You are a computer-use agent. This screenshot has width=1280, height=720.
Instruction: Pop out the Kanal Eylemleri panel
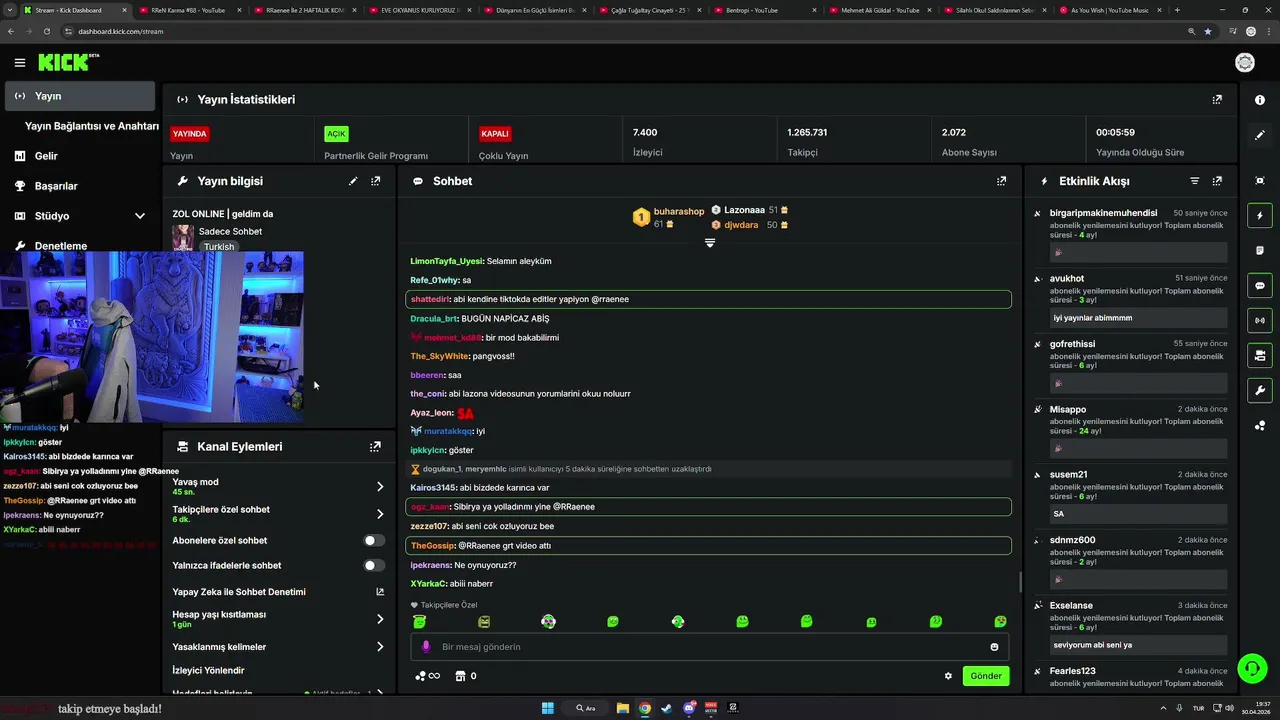(x=375, y=447)
